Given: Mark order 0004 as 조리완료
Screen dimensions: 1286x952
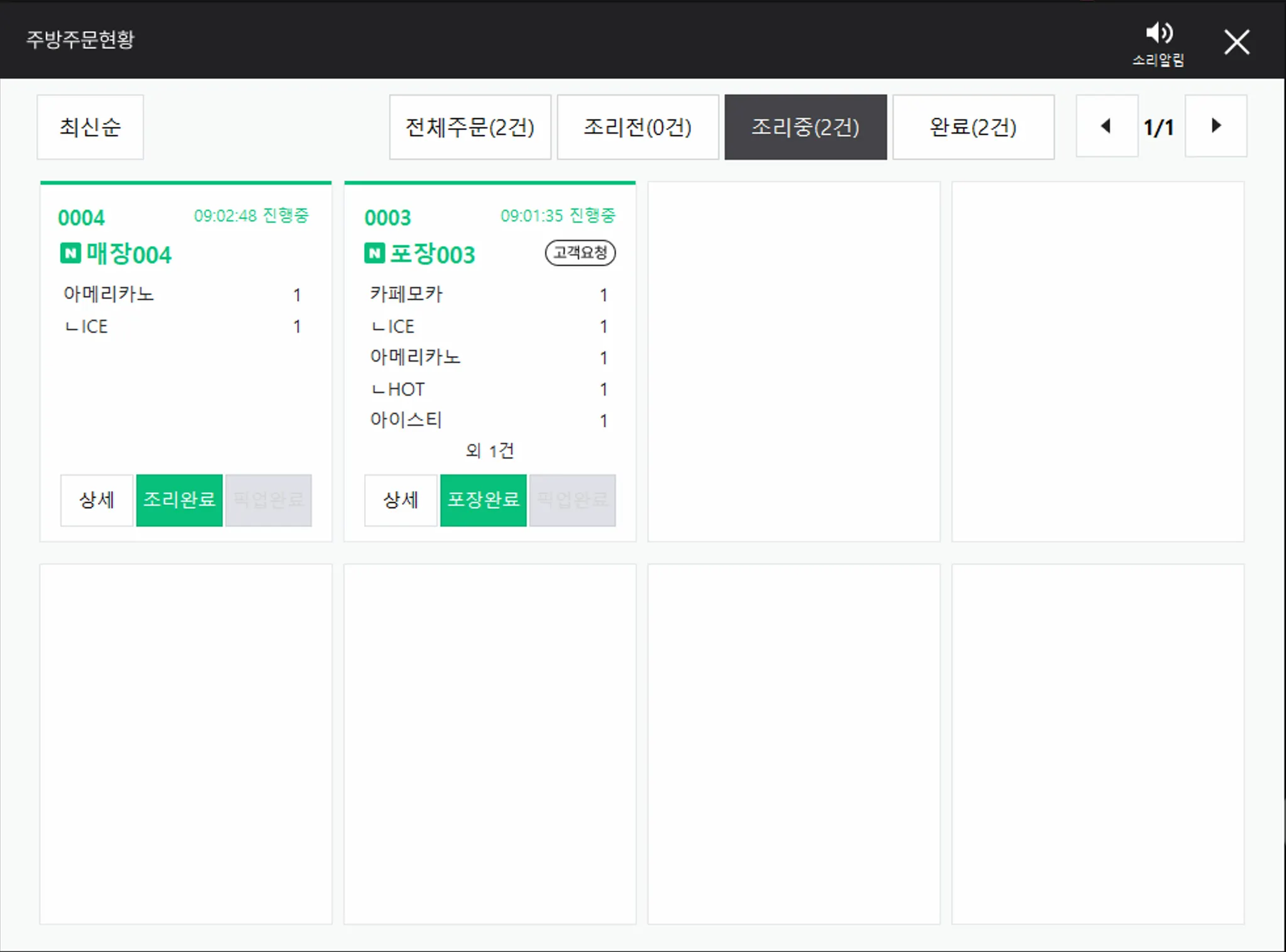Looking at the screenshot, I should point(179,500).
